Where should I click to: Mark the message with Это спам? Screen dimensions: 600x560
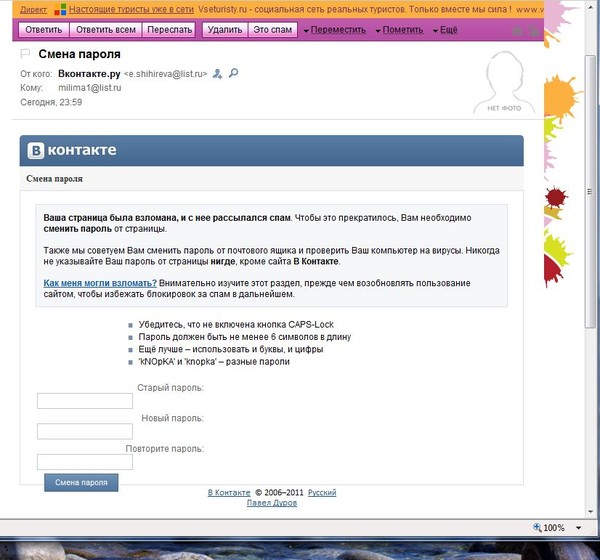point(272,30)
